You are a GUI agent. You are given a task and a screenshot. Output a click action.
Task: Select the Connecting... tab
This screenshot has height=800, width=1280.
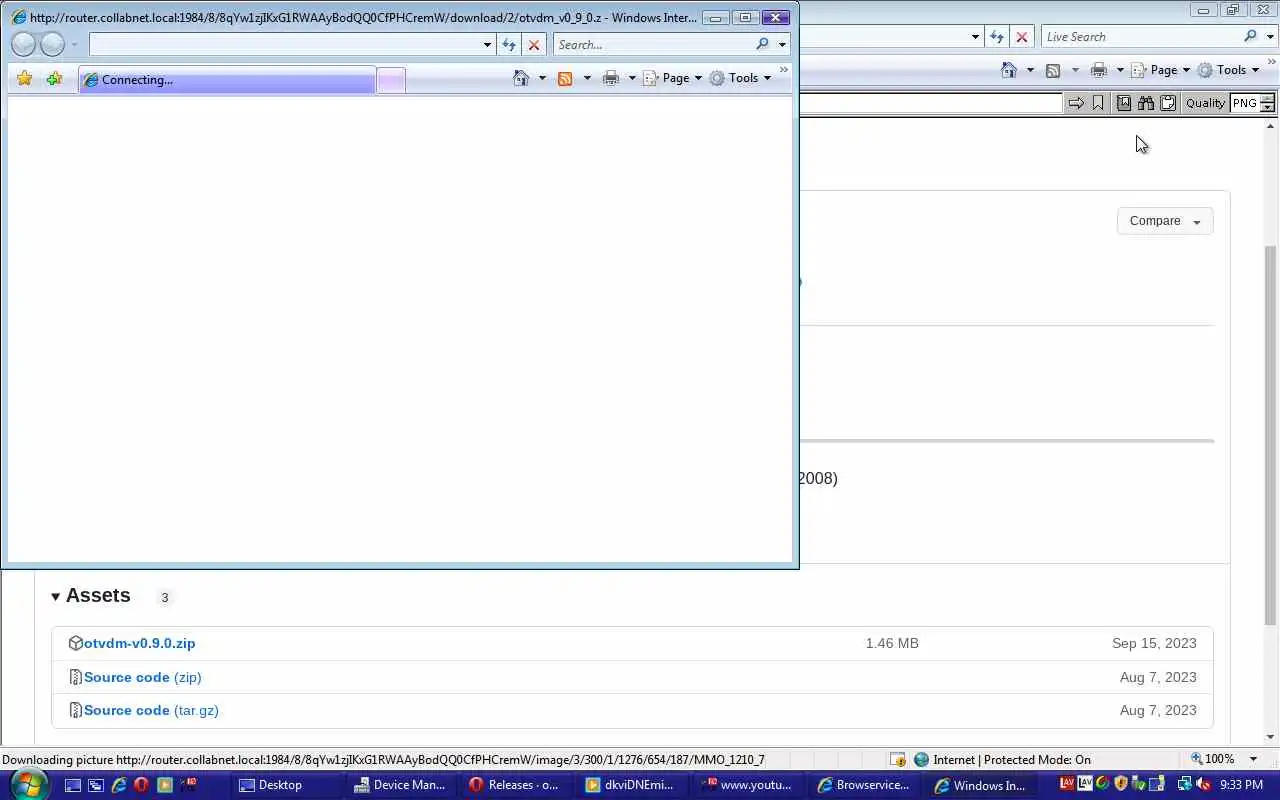click(227, 80)
